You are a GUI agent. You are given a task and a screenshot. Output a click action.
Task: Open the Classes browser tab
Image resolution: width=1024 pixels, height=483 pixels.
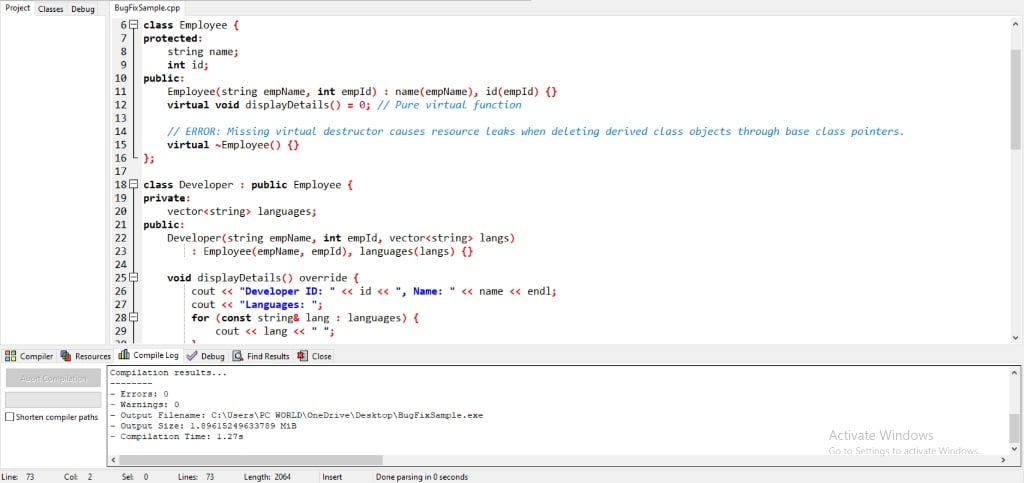coord(50,9)
